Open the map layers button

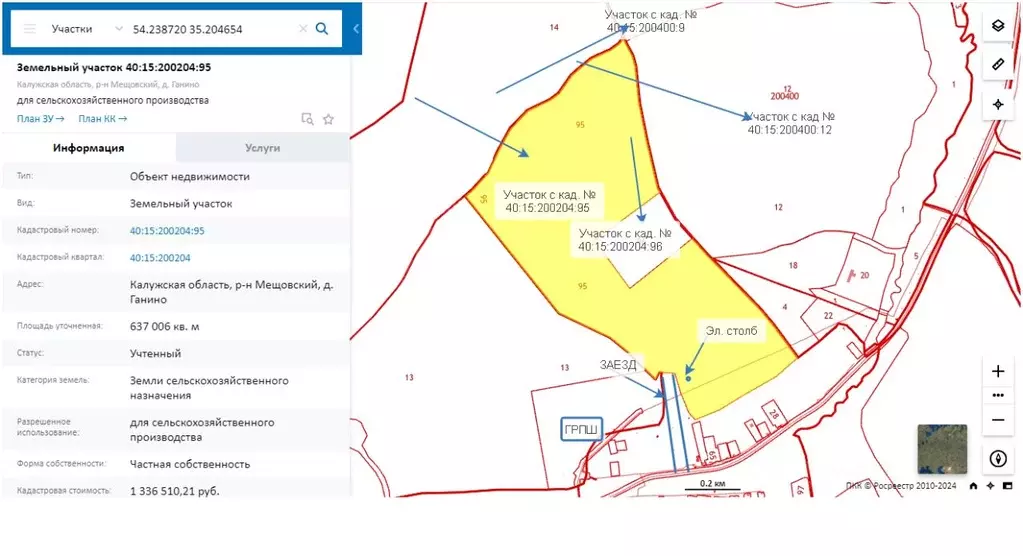point(998,26)
